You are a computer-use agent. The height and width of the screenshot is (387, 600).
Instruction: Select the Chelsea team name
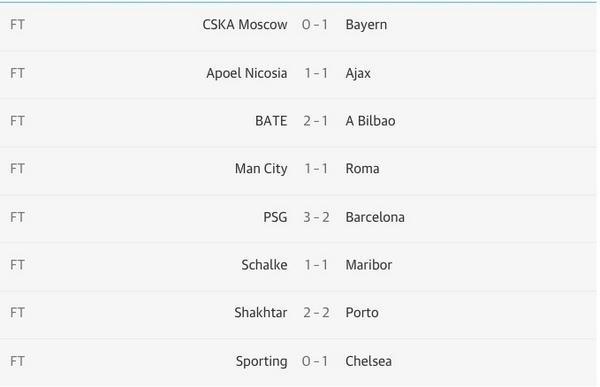(368, 361)
